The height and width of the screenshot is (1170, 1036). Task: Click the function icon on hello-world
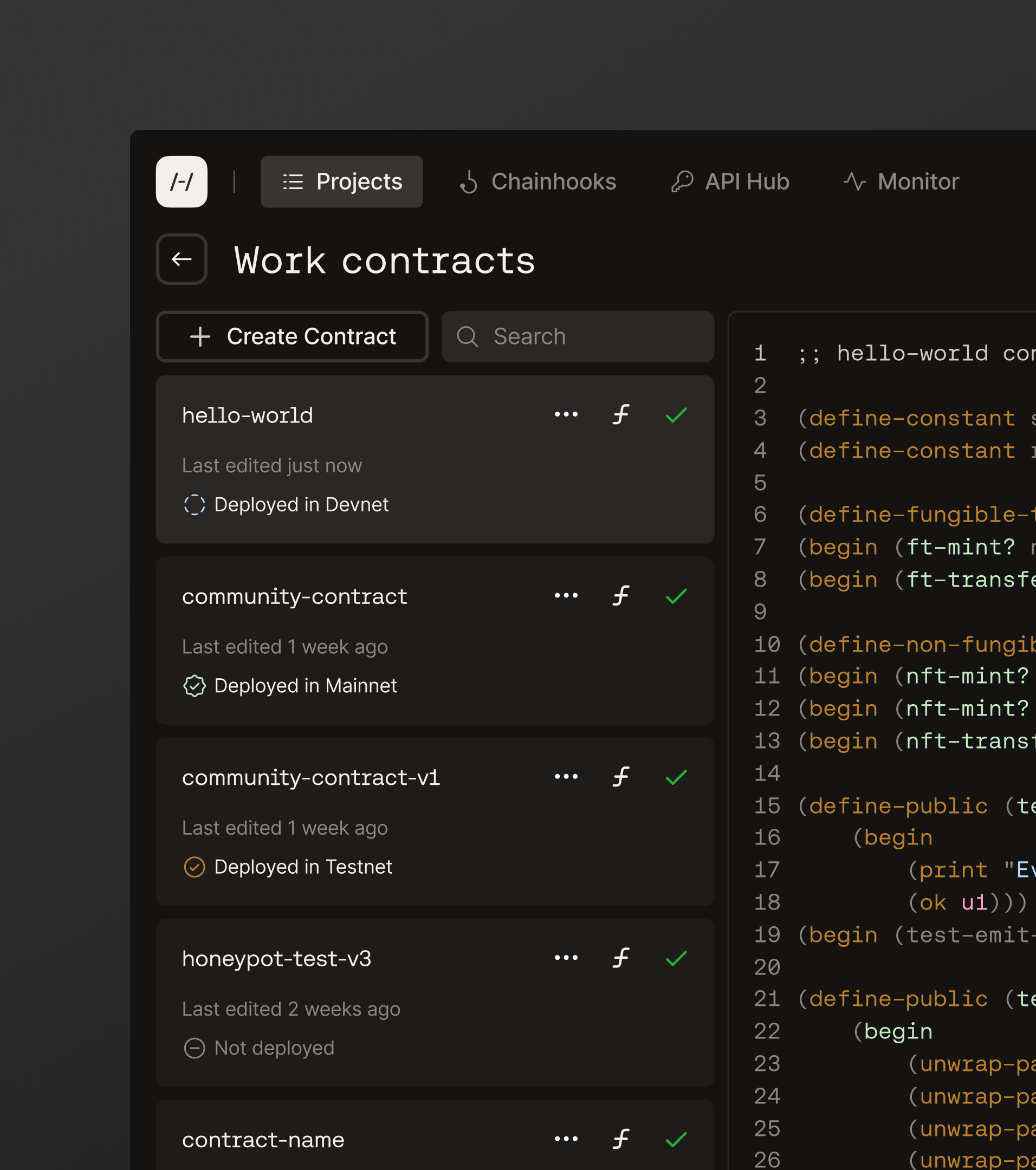[621, 414]
